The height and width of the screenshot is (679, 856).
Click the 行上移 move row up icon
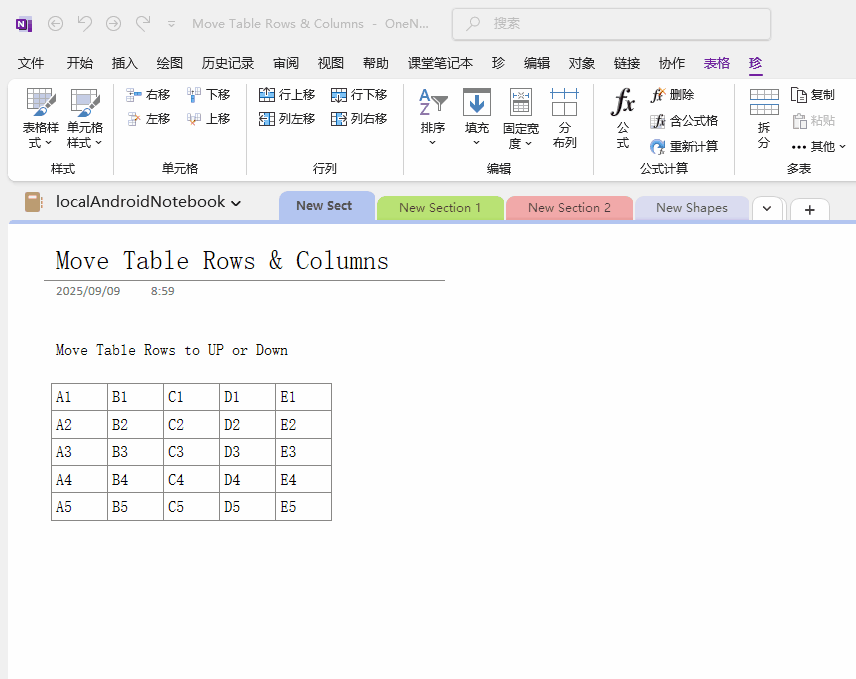267,95
